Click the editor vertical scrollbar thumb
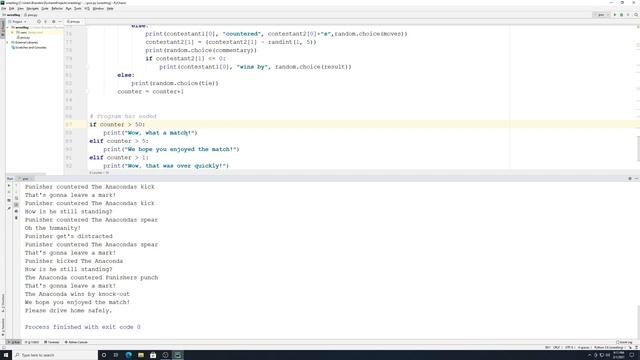Viewport: 640px width, 360px height. (638, 148)
